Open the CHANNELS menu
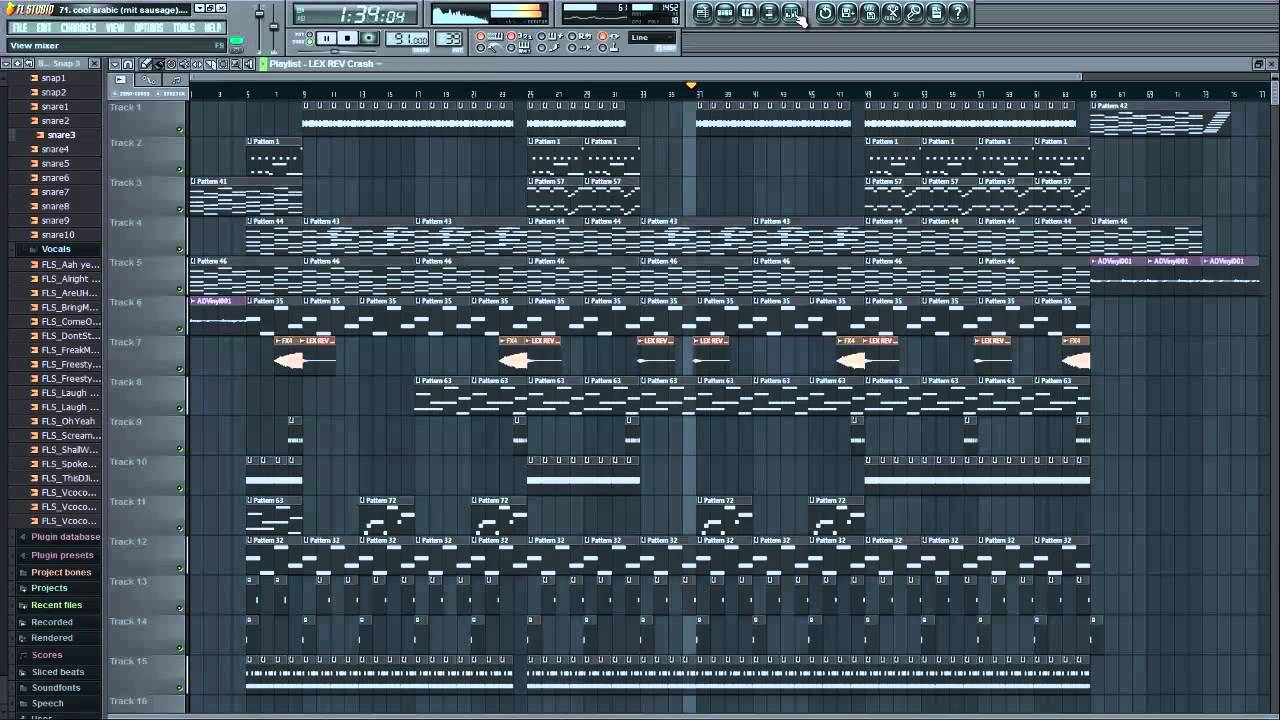 [78, 28]
